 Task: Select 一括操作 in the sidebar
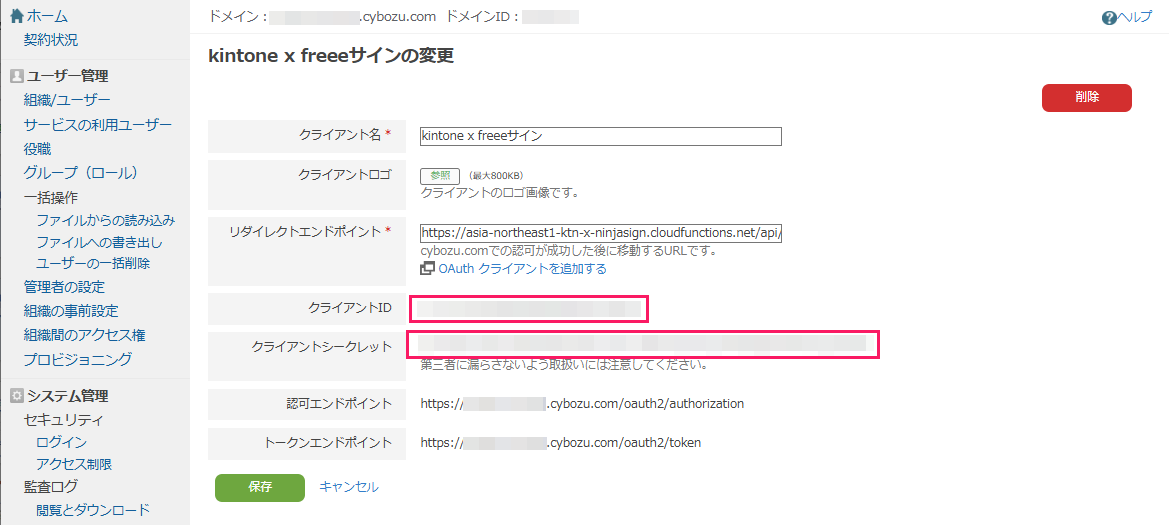tap(51, 198)
